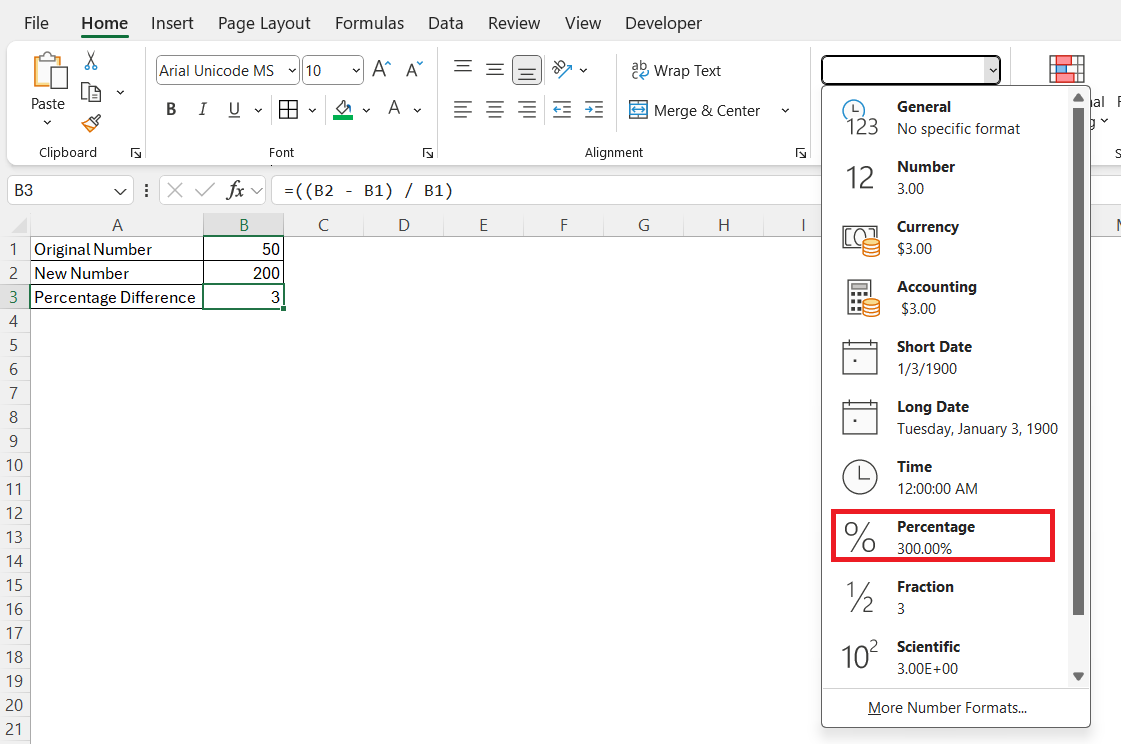This screenshot has height=744, width=1121.
Task: Open the Name Box dropdown arrow
Action: tap(119, 191)
